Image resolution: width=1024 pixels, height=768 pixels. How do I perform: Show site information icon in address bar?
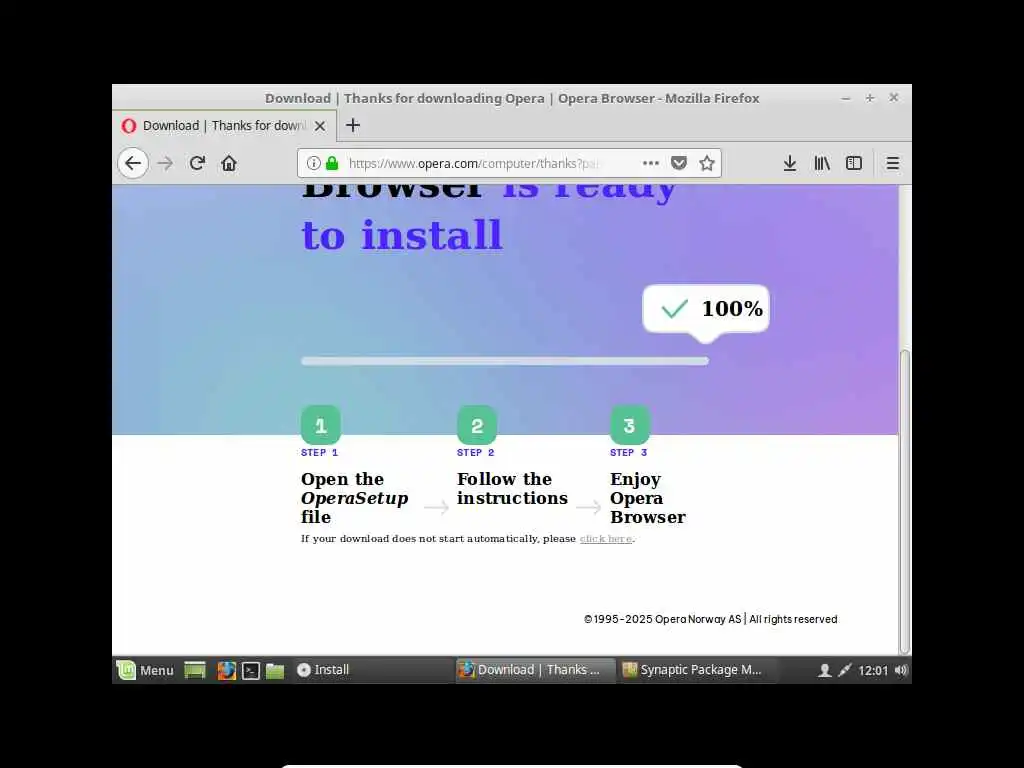coord(313,163)
